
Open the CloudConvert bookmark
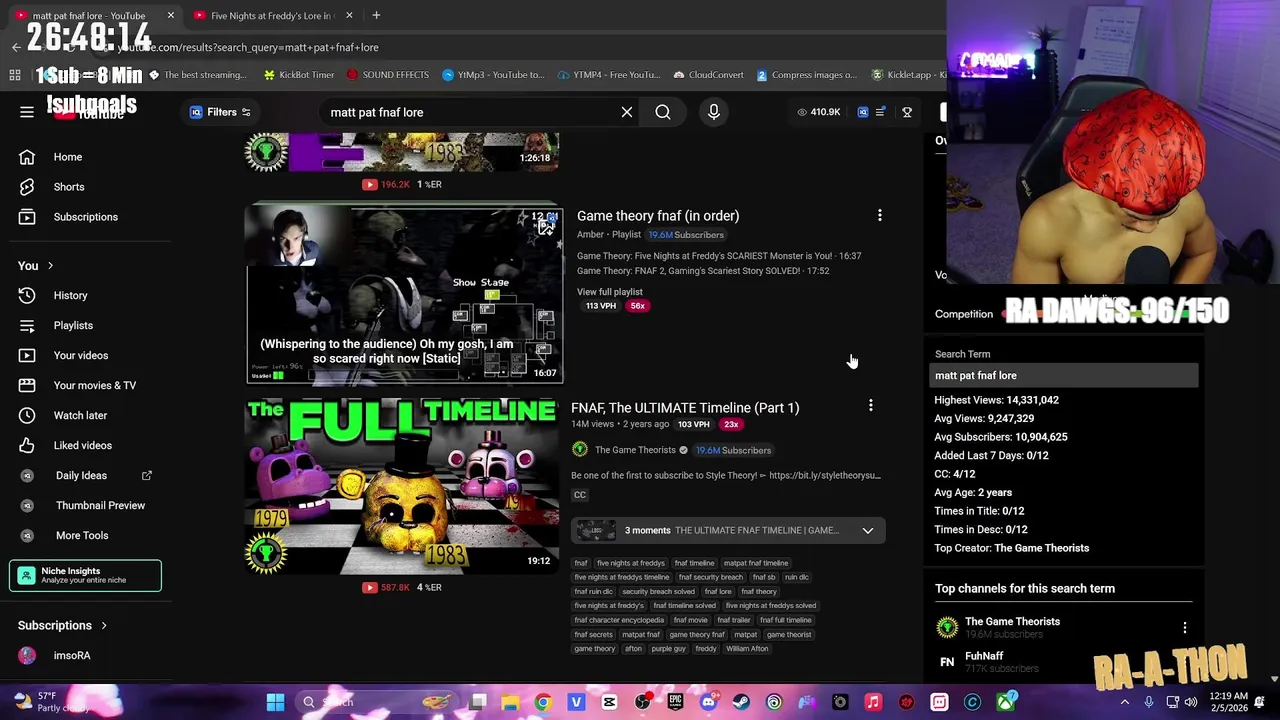coord(708,75)
